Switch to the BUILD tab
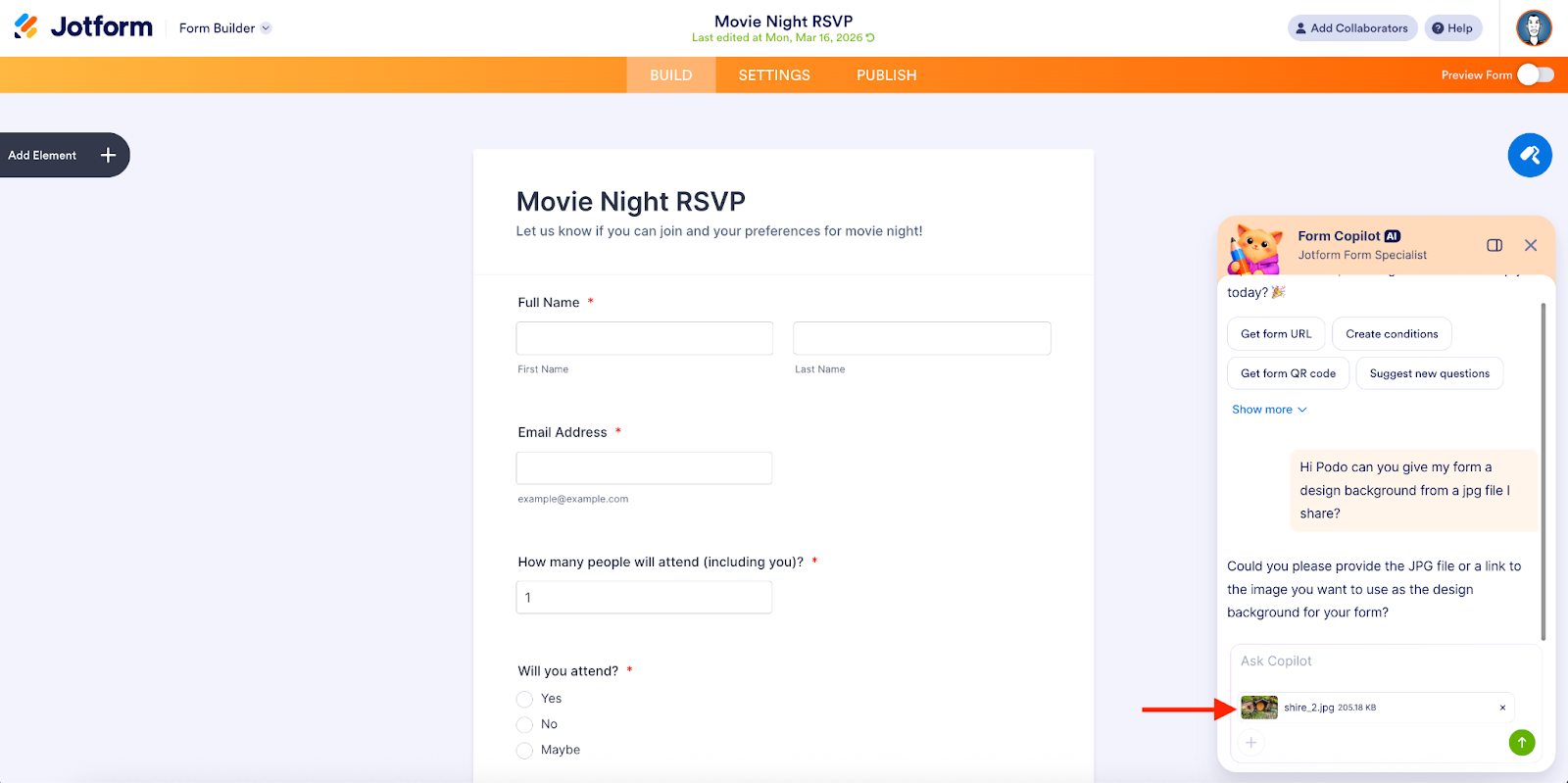Screen dimensions: 1568x783 pyautogui.click(x=671, y=75)
